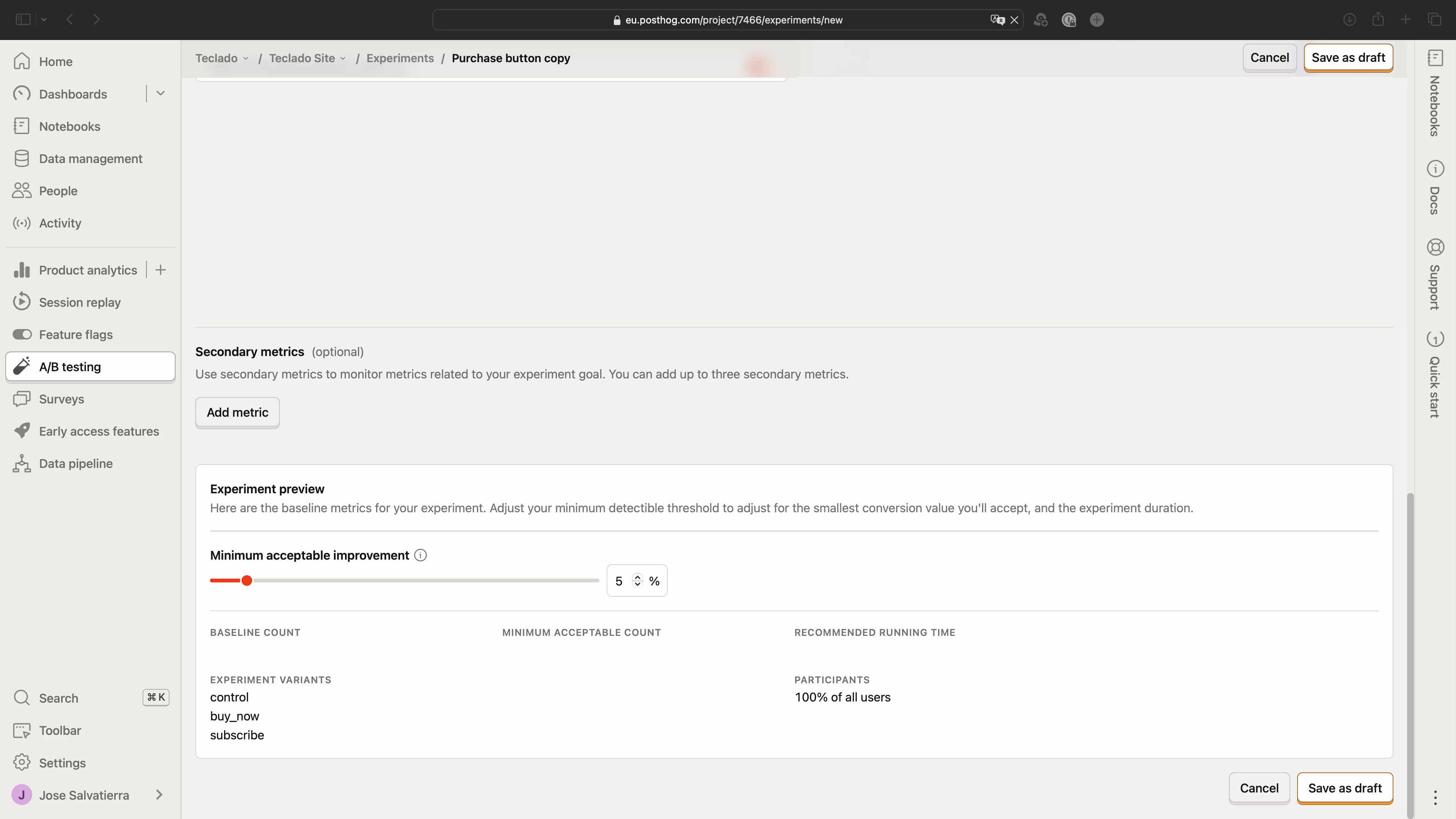
Task: Select A/B testing in the sidebar
Action: pos(91,367)
